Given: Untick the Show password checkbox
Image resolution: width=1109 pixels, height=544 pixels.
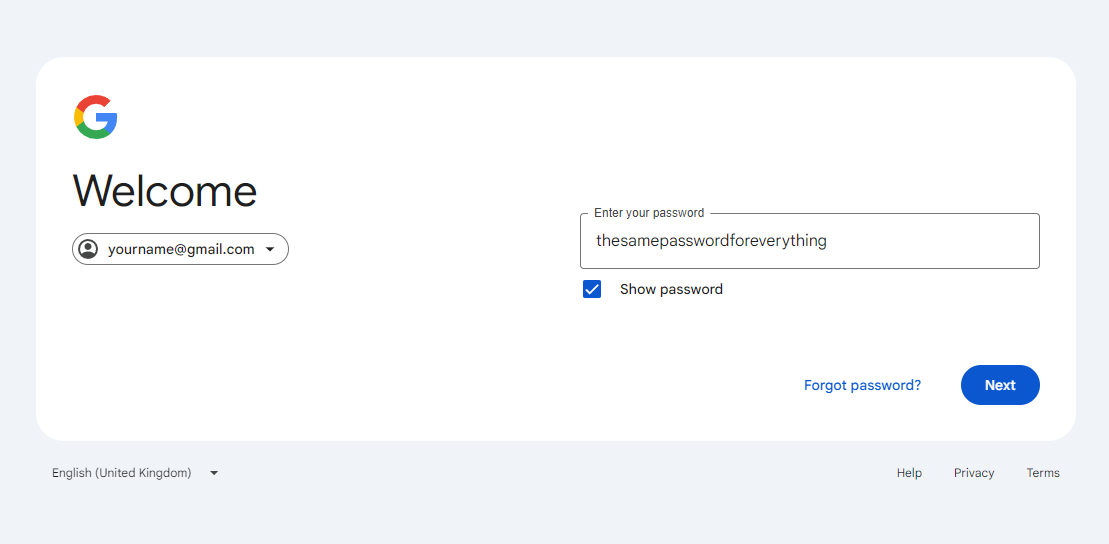Looking at the screenshot, I should pyautogui.click(x=592, y=289).
